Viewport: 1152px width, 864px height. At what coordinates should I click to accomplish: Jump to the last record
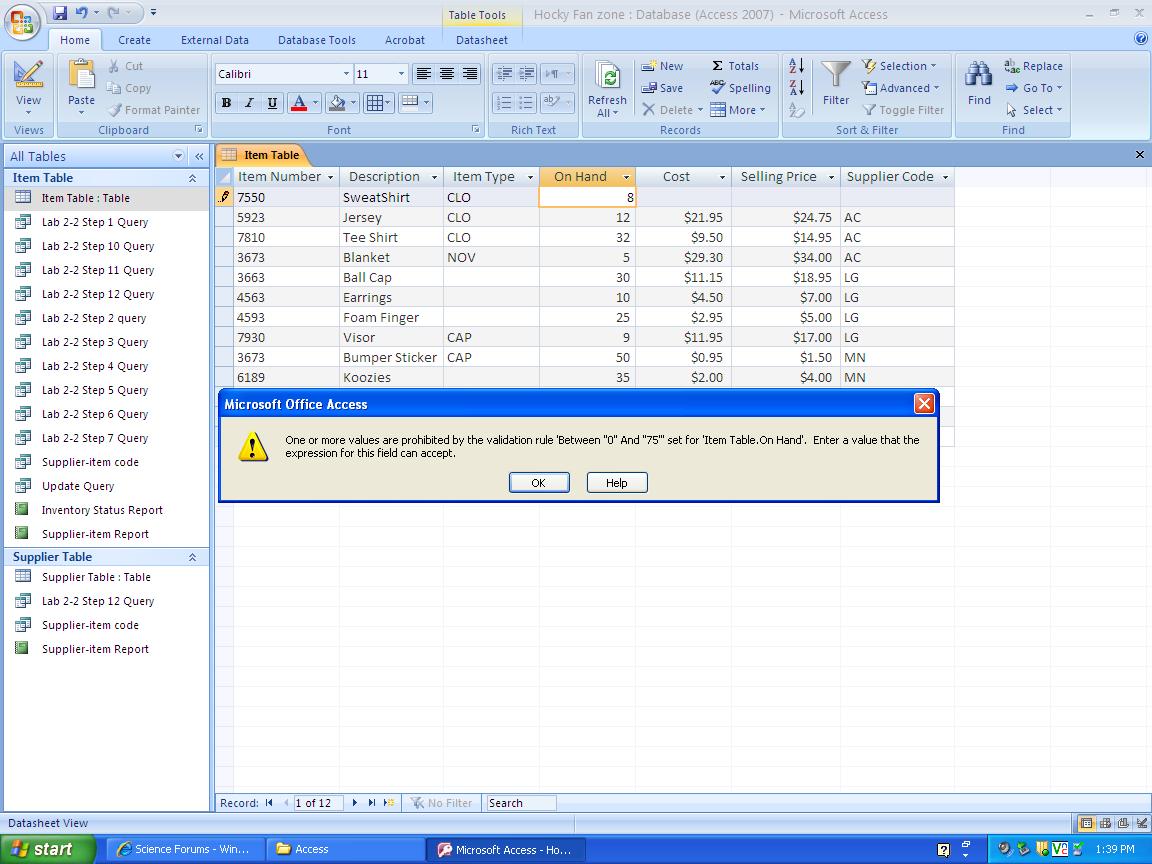pos(372,803)
